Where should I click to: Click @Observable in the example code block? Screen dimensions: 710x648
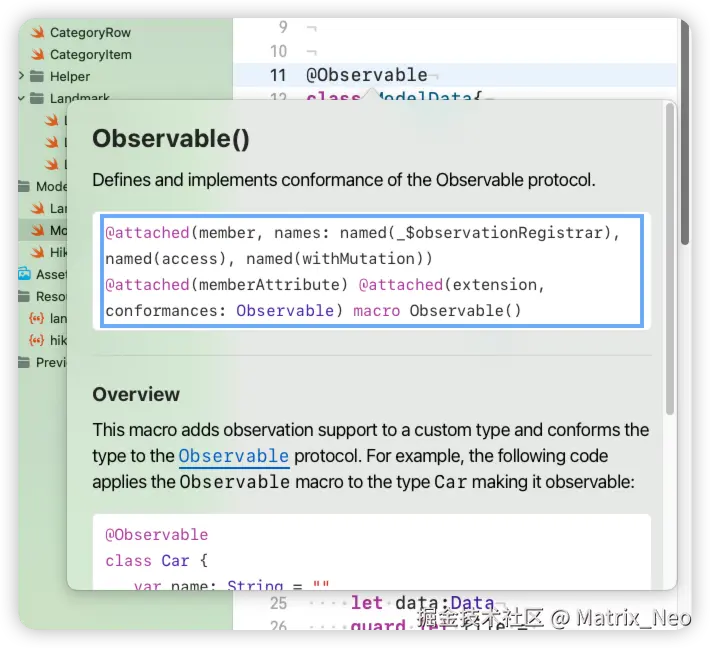(157, 535)
